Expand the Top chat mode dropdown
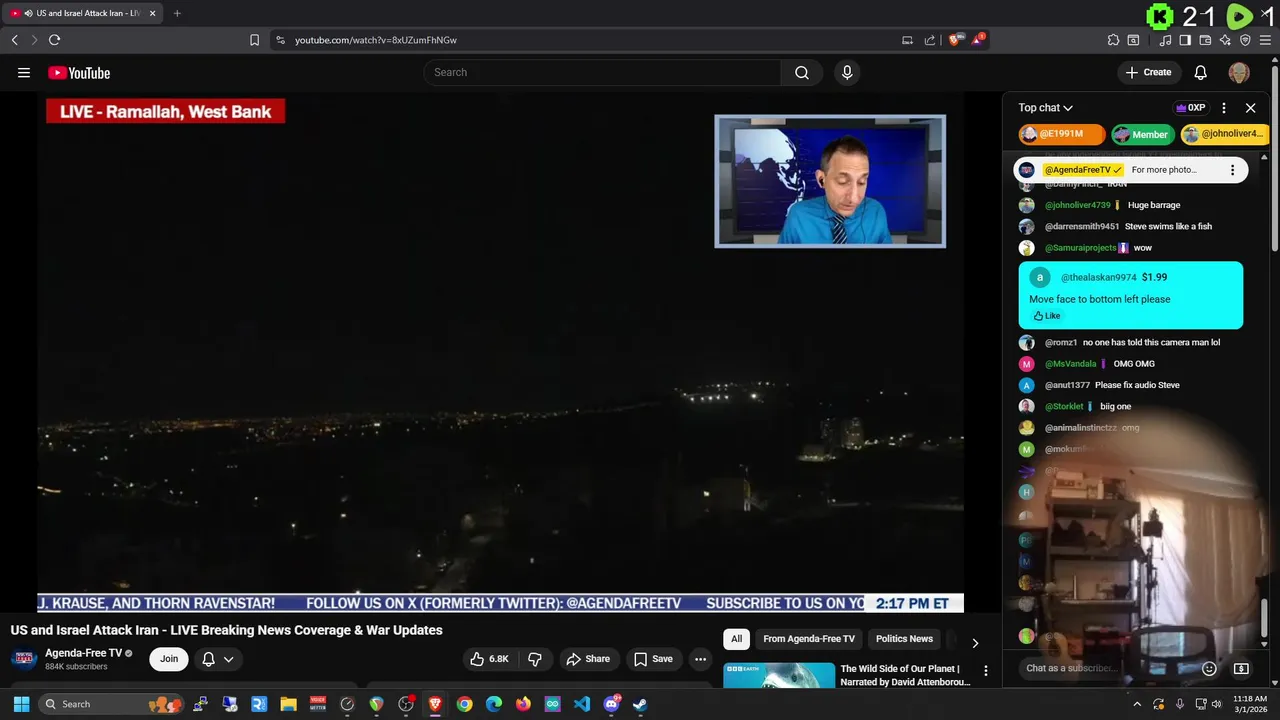The height and width of the screenshot is (720, 1280). (1046, 108)
